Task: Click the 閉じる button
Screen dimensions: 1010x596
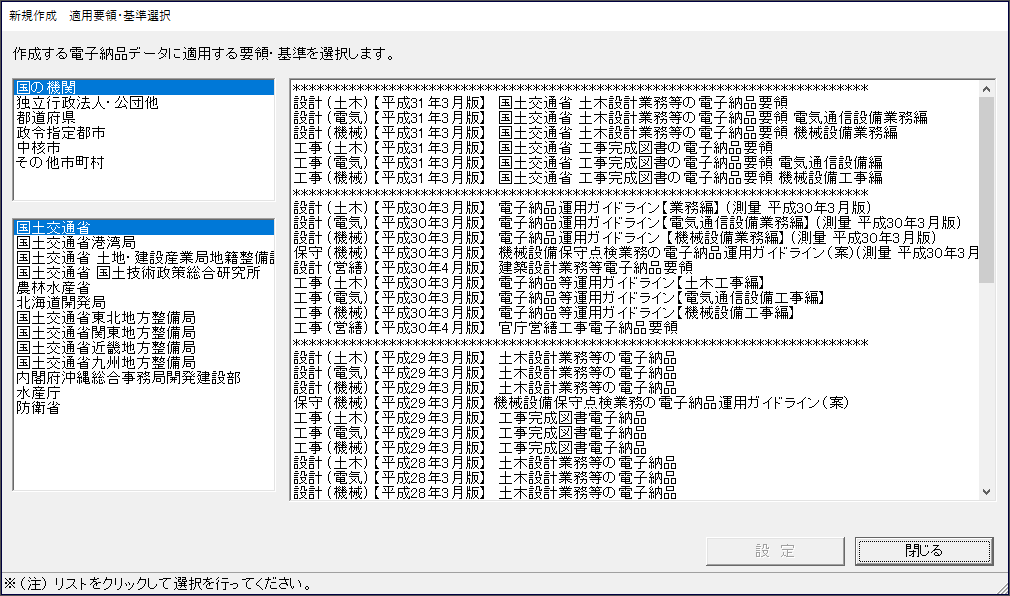Action: [x=924, y=551]
